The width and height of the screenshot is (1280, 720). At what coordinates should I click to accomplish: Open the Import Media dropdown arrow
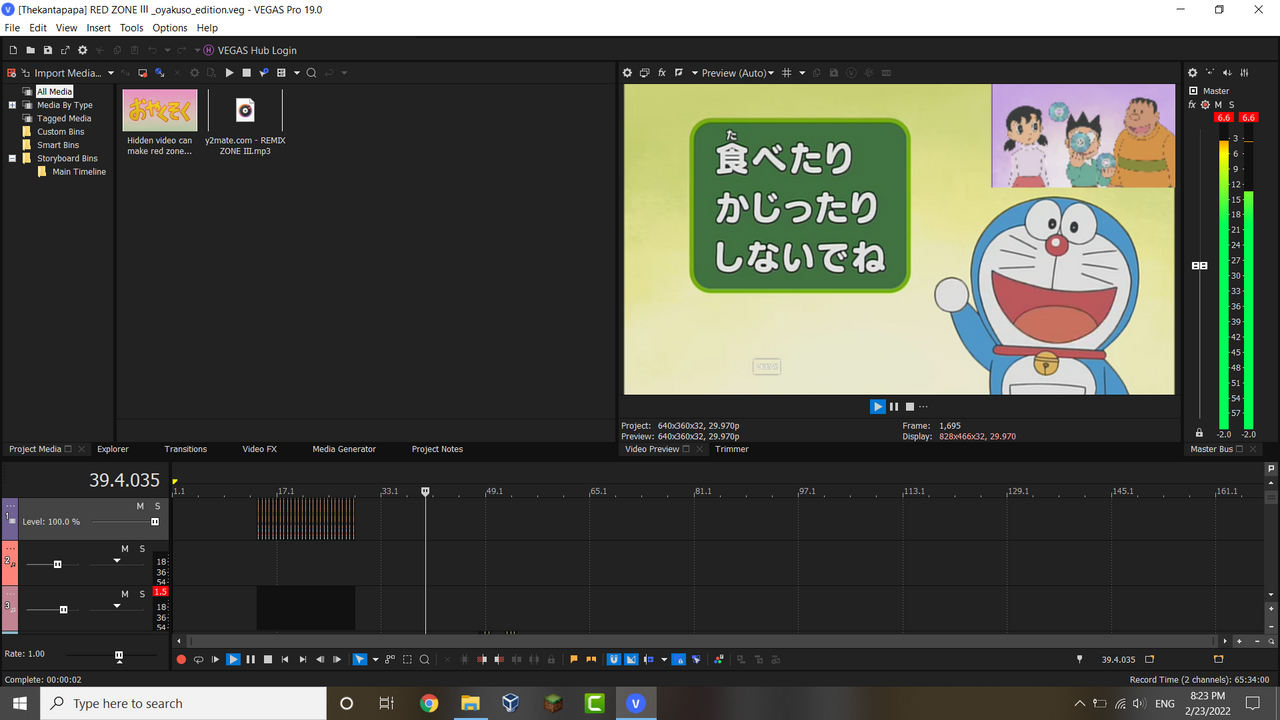pos(110,73)
